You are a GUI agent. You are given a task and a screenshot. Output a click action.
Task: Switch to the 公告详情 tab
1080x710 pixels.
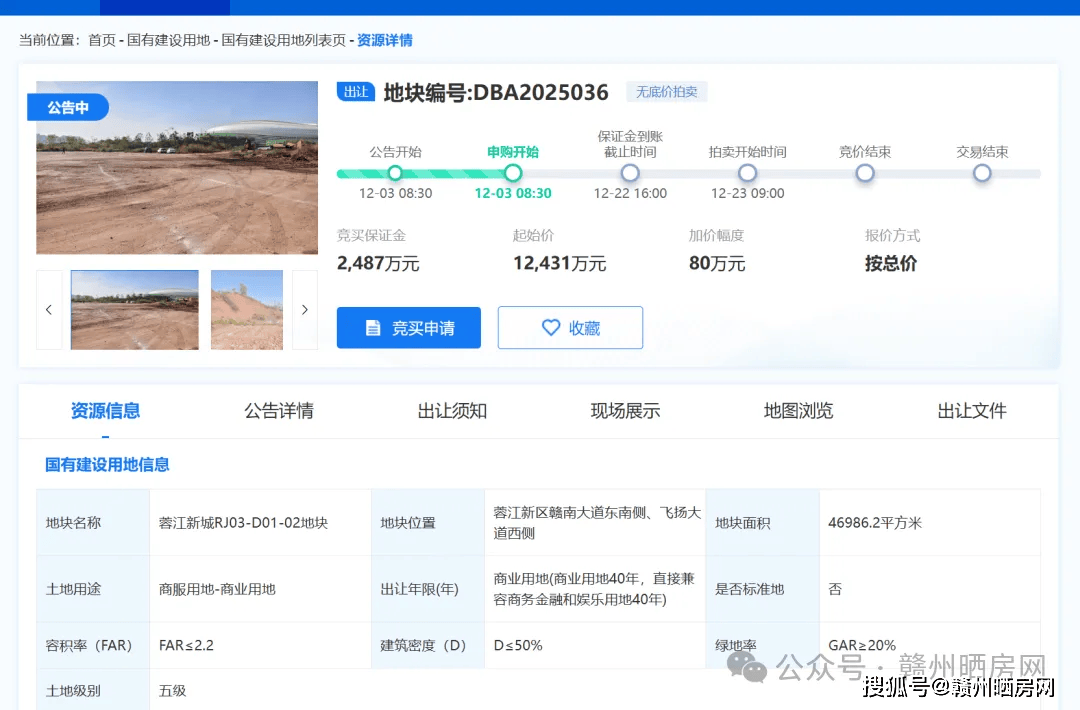(x=279, y=411)
